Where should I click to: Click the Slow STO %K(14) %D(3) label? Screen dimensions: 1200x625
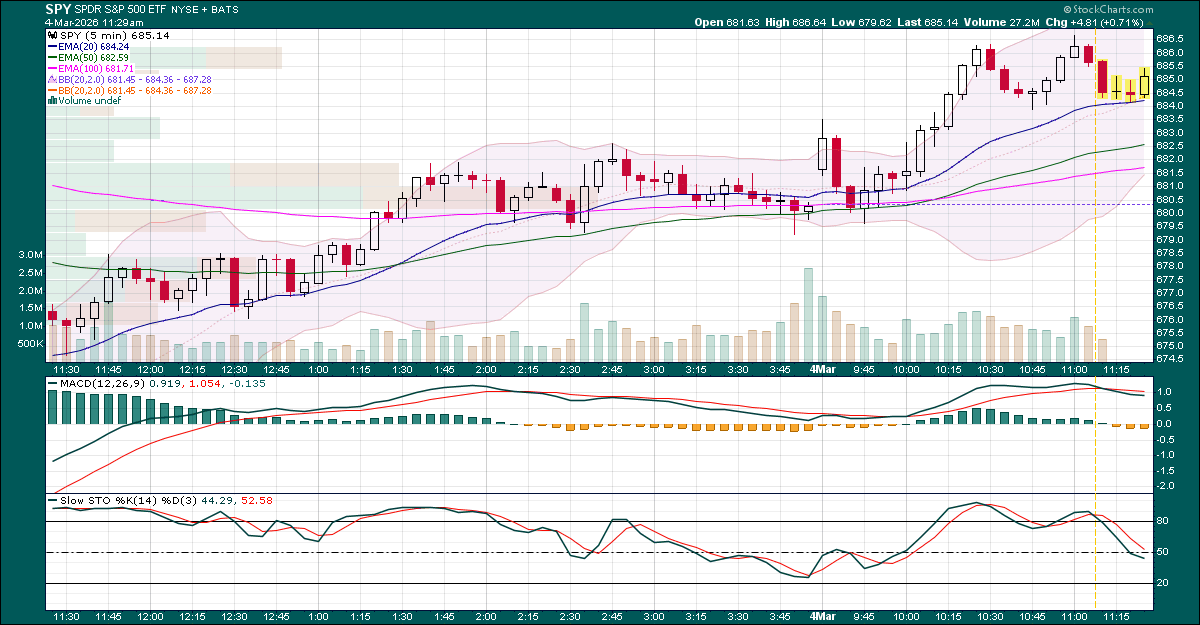point(127,500)
